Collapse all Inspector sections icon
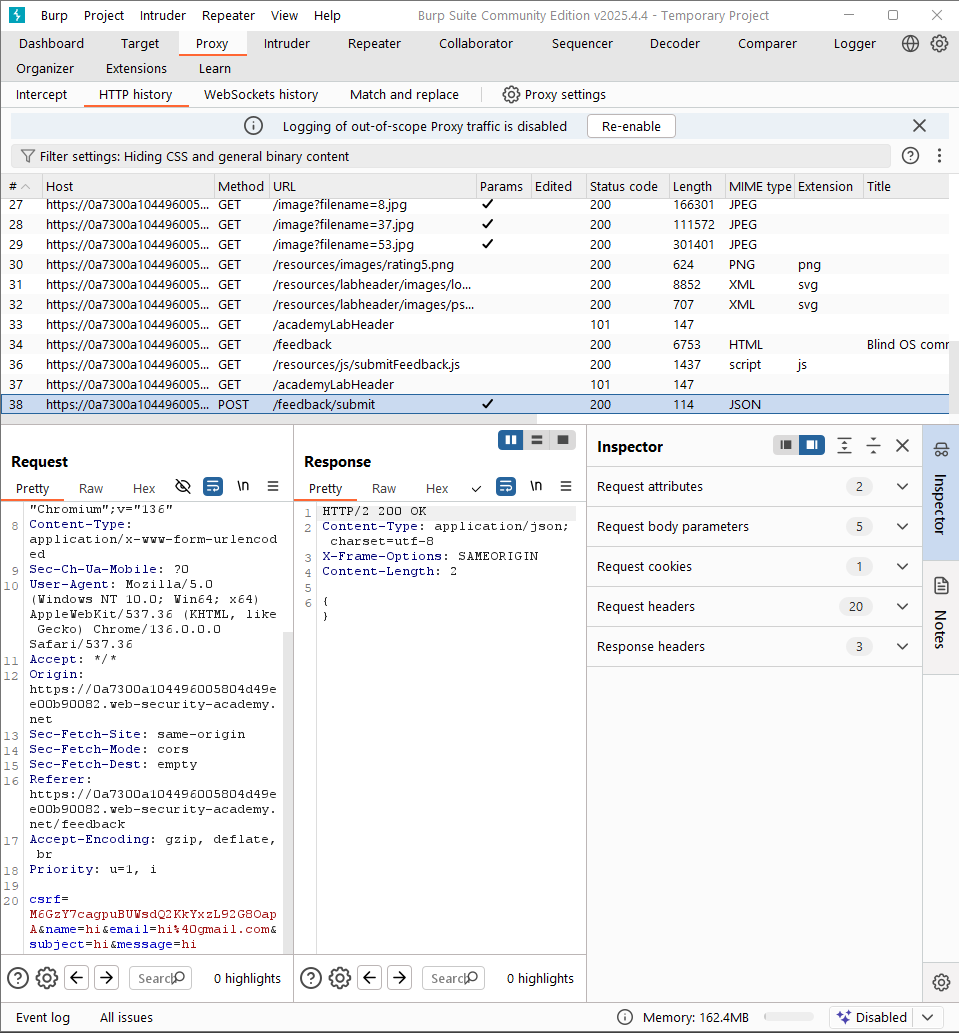 click(873, 446)
